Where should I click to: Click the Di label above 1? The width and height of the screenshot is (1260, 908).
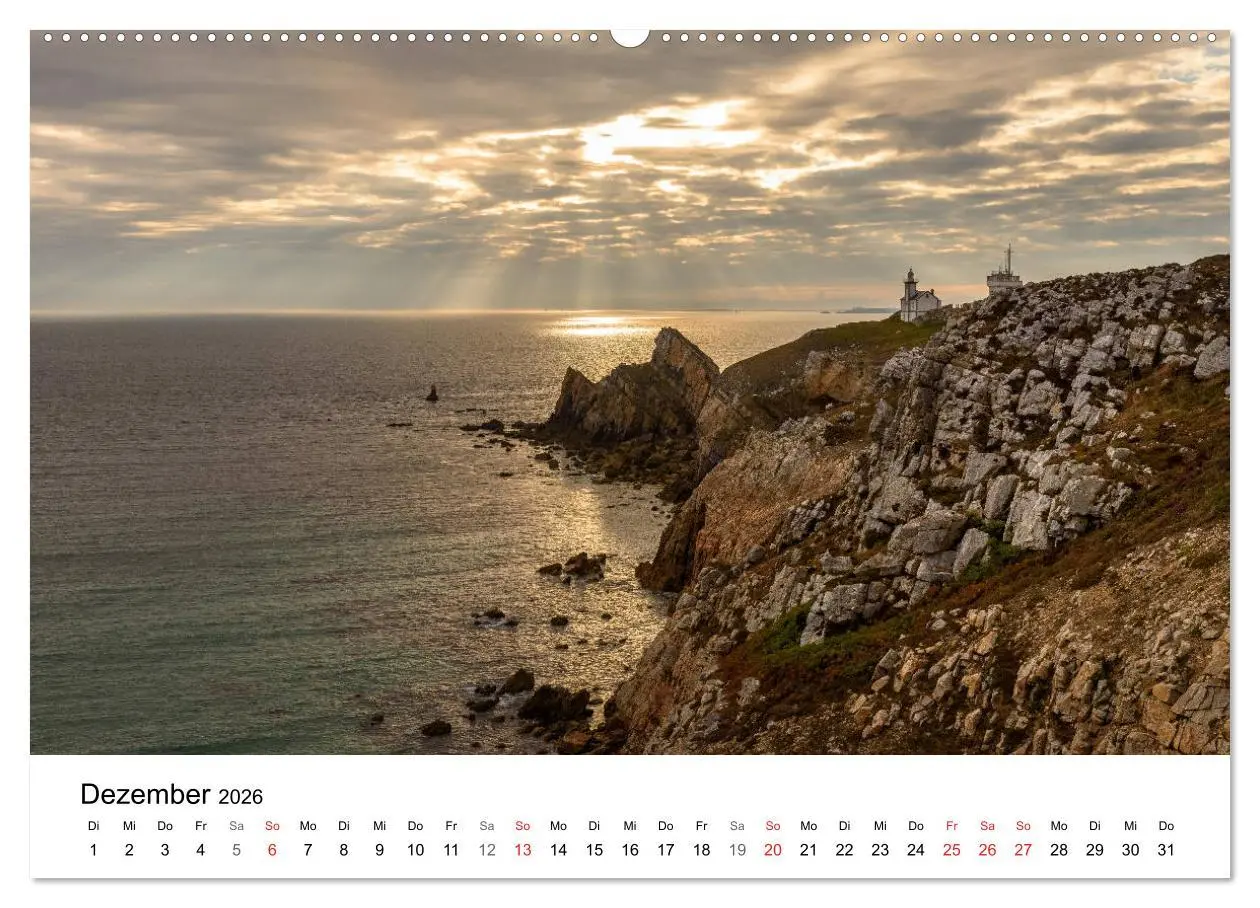coord(93,826)
